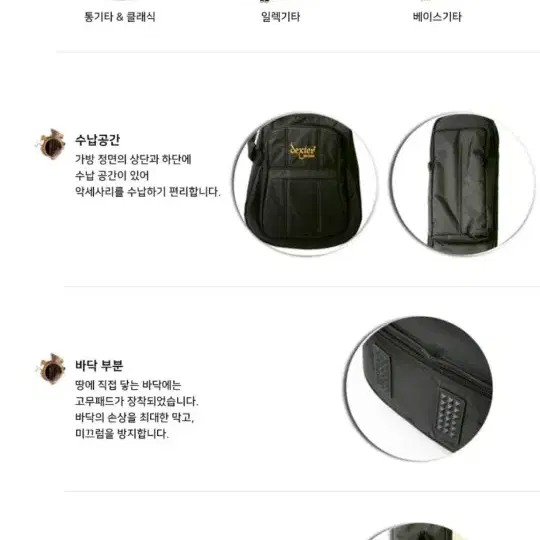
Task: Open the rubber pad bottom photo
Action: [419, 388]
